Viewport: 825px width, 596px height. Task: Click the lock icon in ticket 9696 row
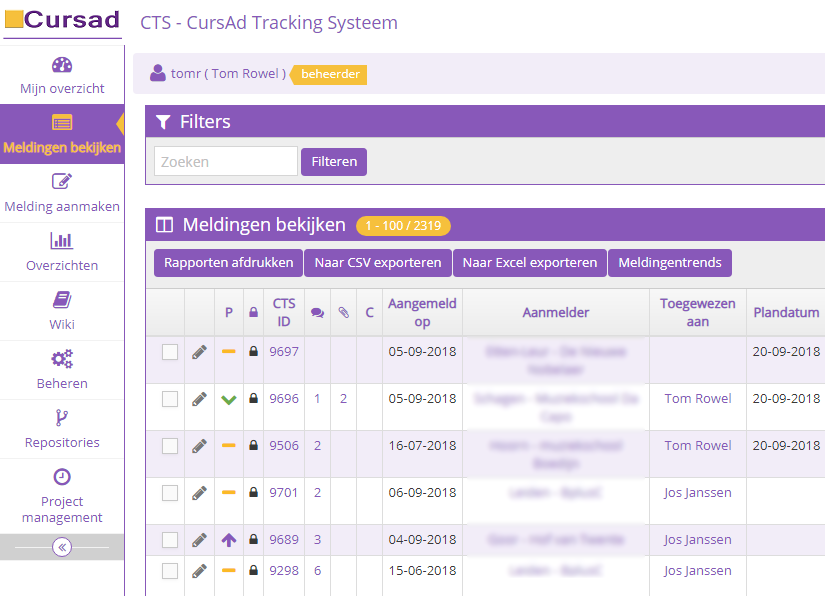click(x=253, y=399)
